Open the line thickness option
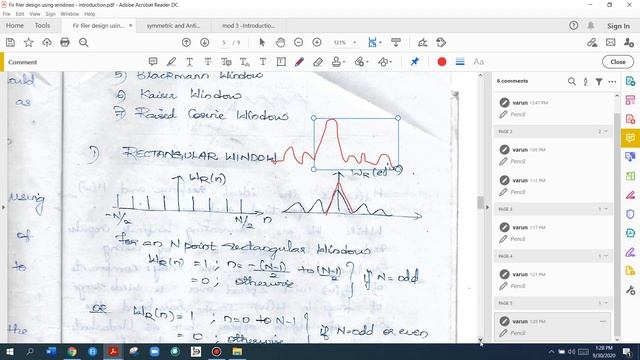This screenshot has width=640, height=360. (x=460, y=62)
